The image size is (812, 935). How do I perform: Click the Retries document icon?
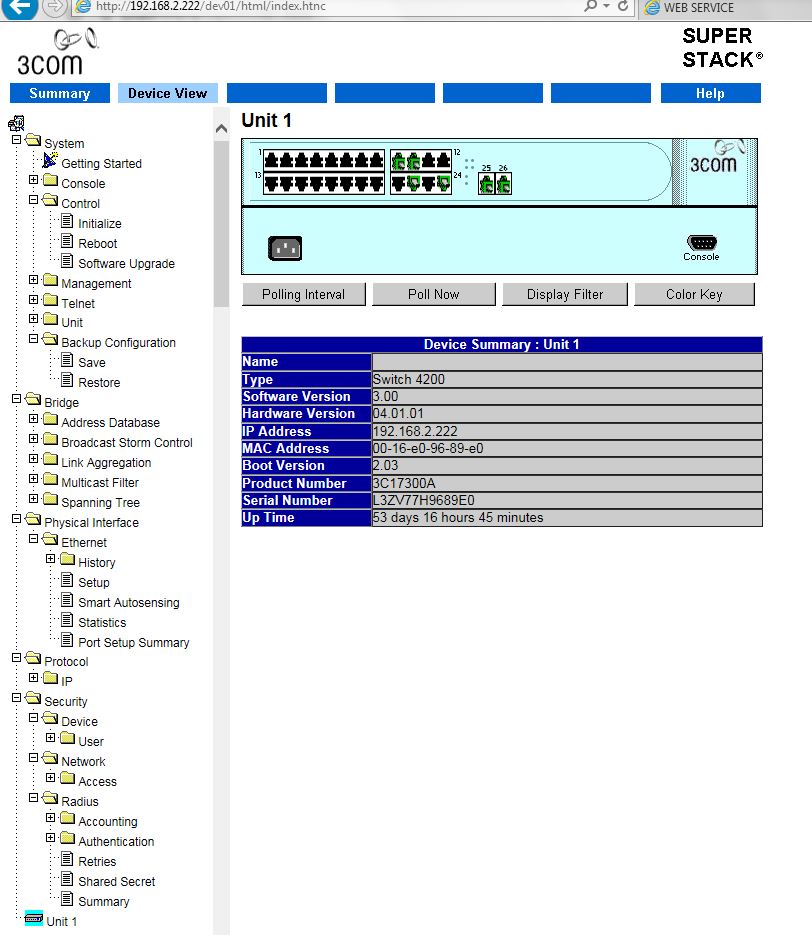click(67, 859)
